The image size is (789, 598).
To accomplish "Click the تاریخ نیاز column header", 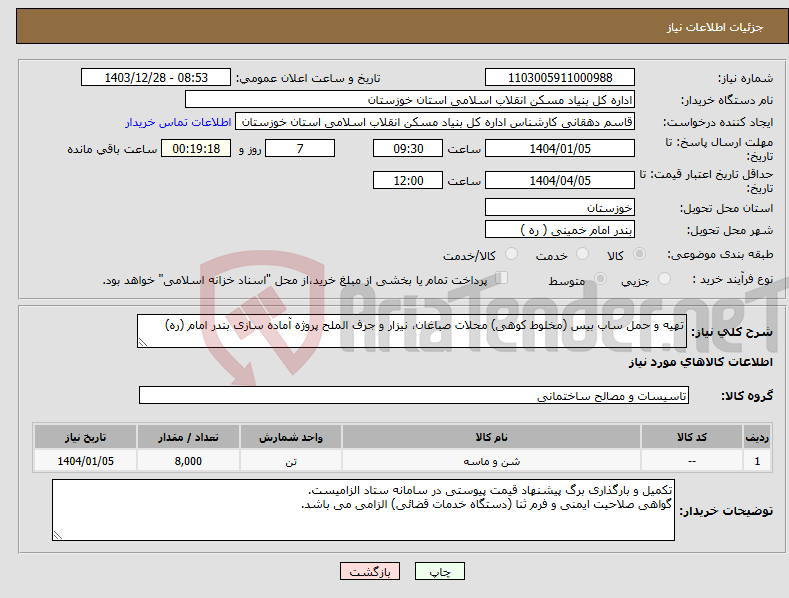I will 86,437.
